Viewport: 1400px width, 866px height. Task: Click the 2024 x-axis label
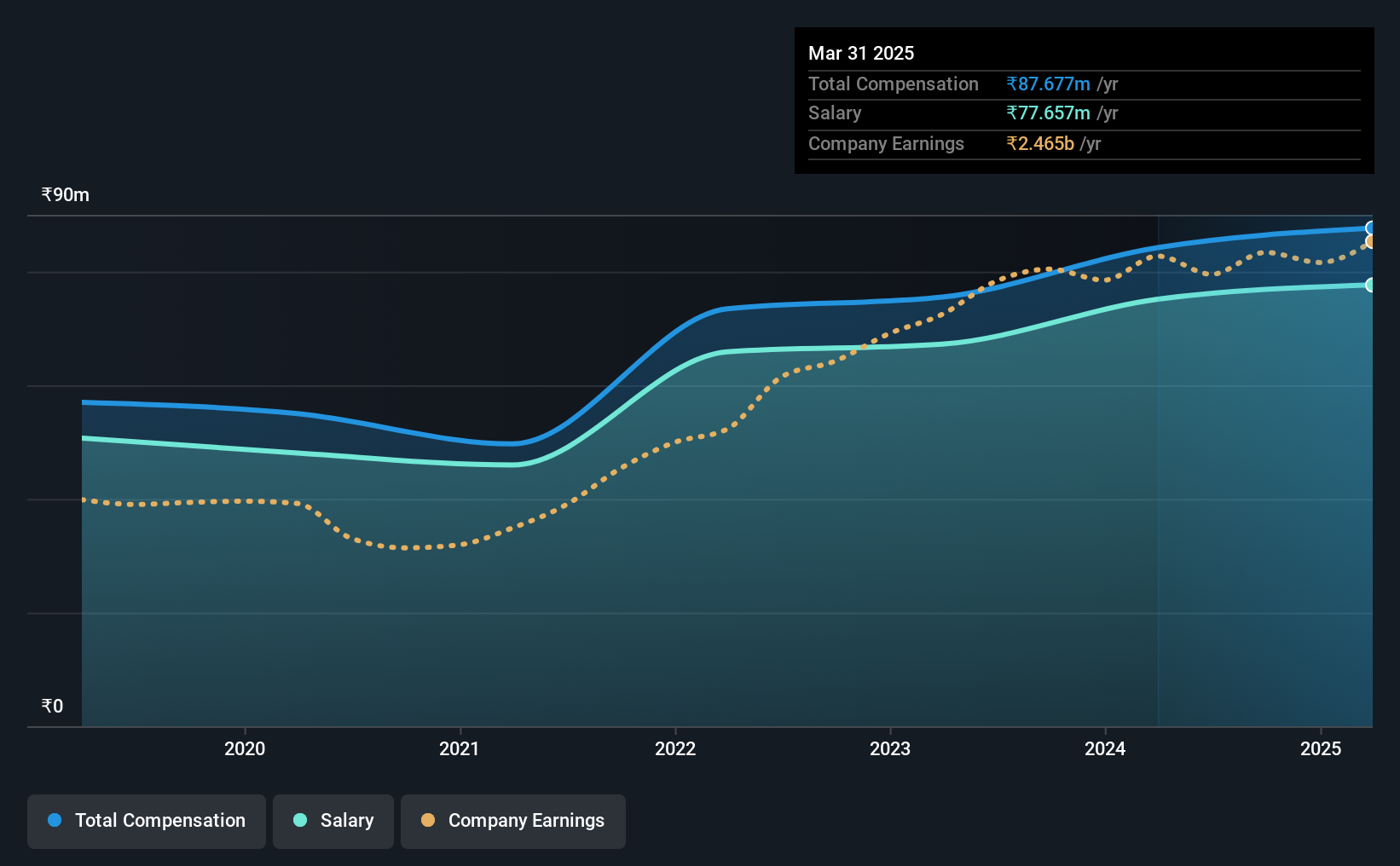[1105, 748]
